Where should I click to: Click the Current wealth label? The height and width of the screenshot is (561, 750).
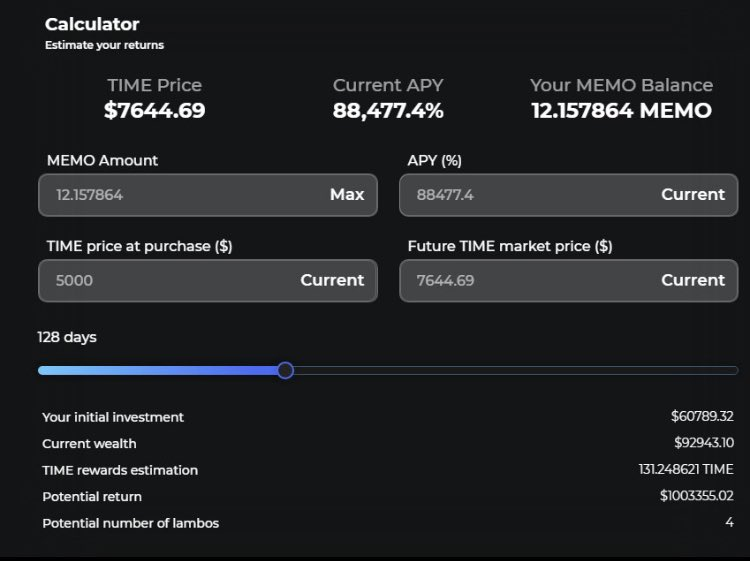89,443
